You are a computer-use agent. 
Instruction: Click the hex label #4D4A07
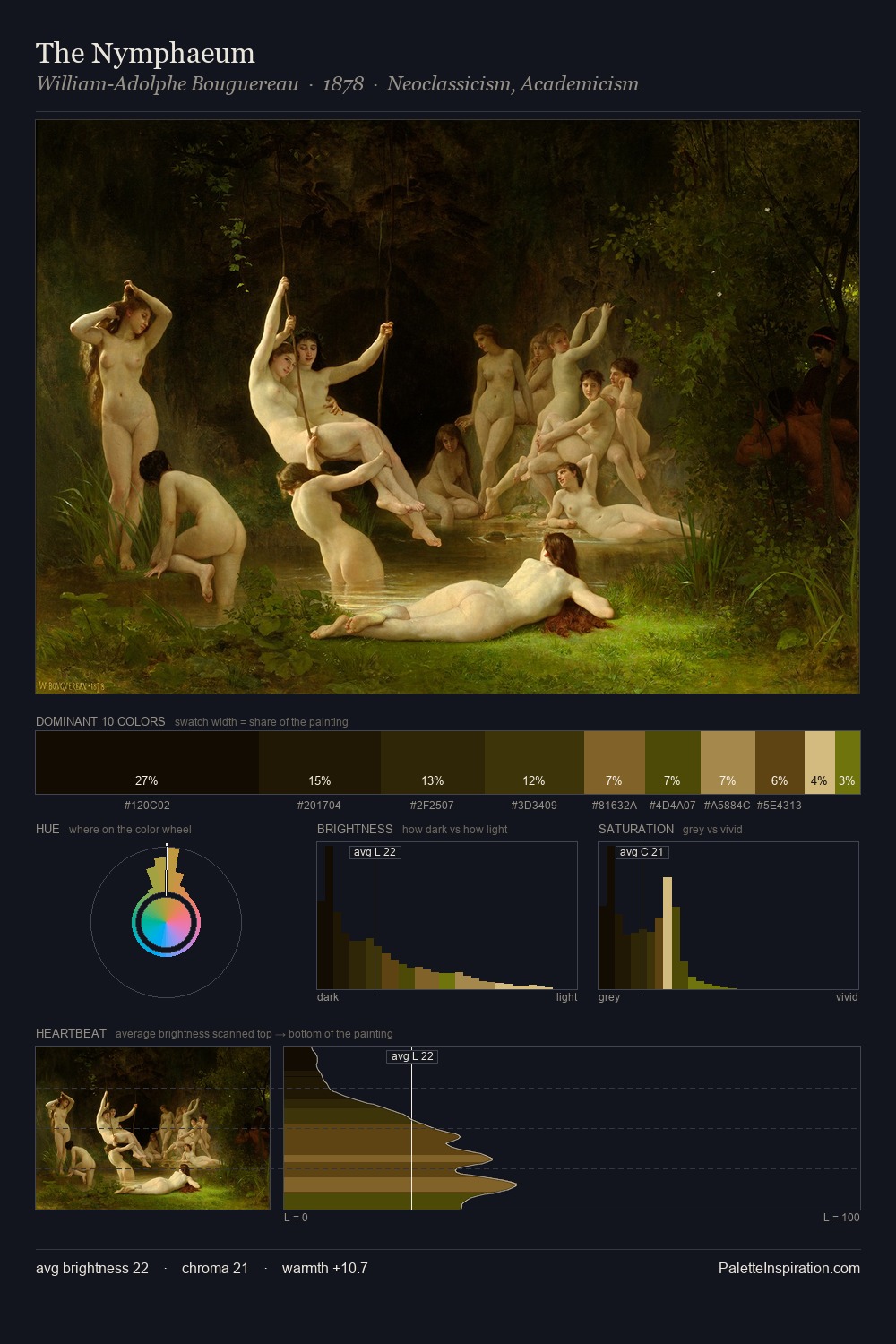tap(673, 805)
